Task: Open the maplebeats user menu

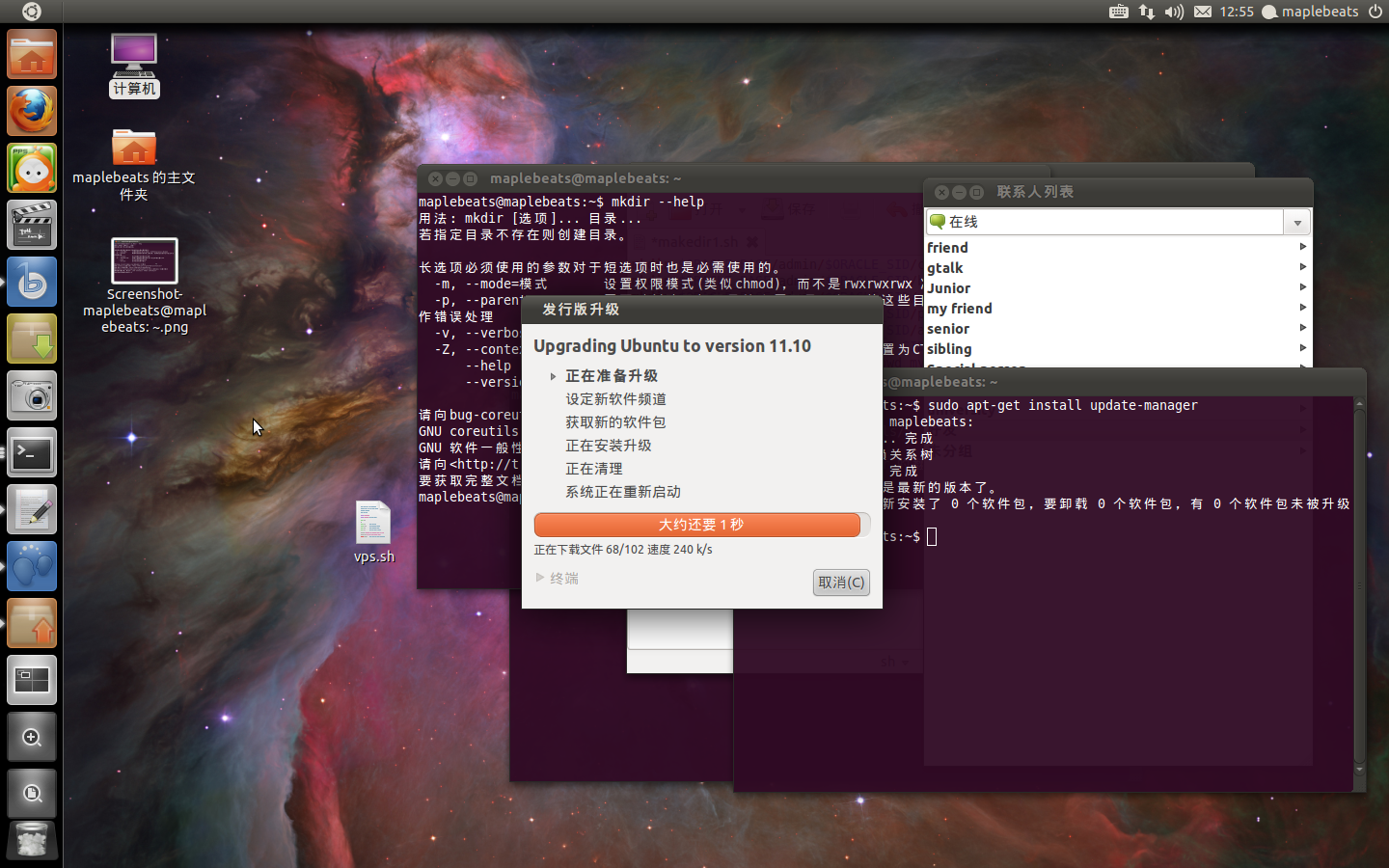Action: click(x=1310, y=12)
